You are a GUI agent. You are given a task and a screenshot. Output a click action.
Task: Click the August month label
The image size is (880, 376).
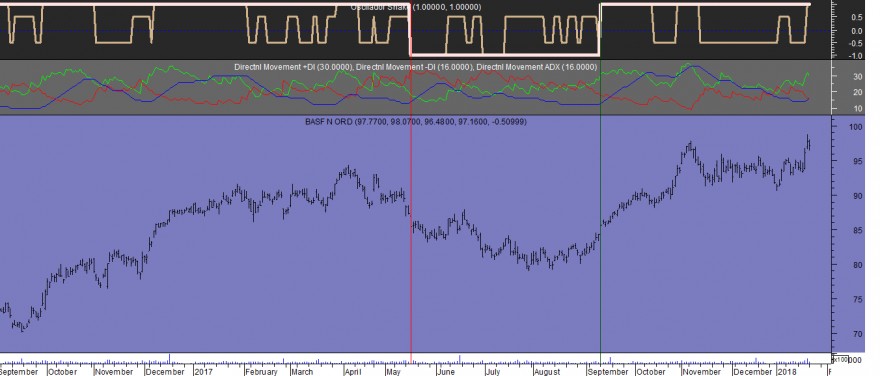point(546,372)
